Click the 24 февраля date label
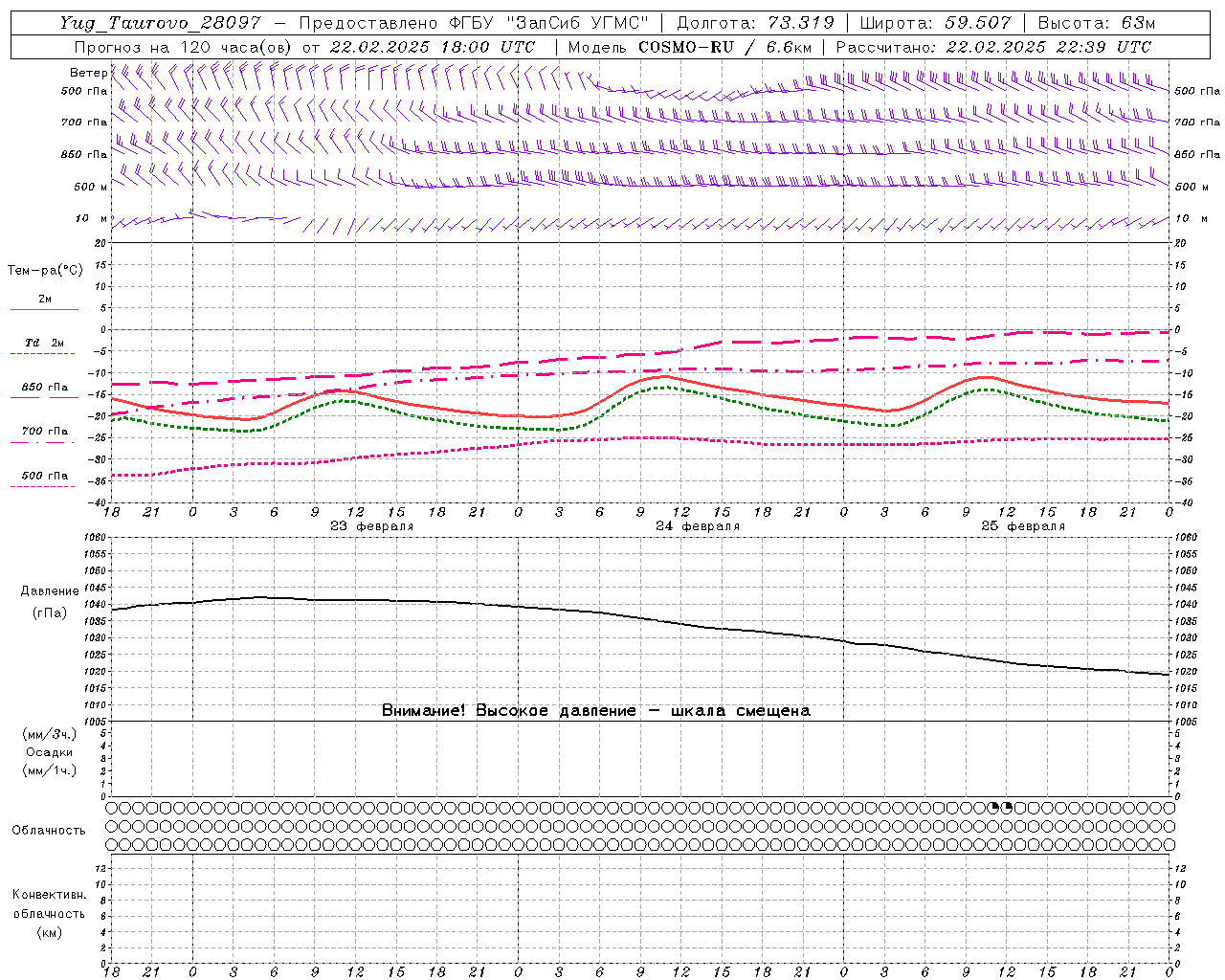The width and height of the screenshot is (1225, 980). click(x=698, y=526)
